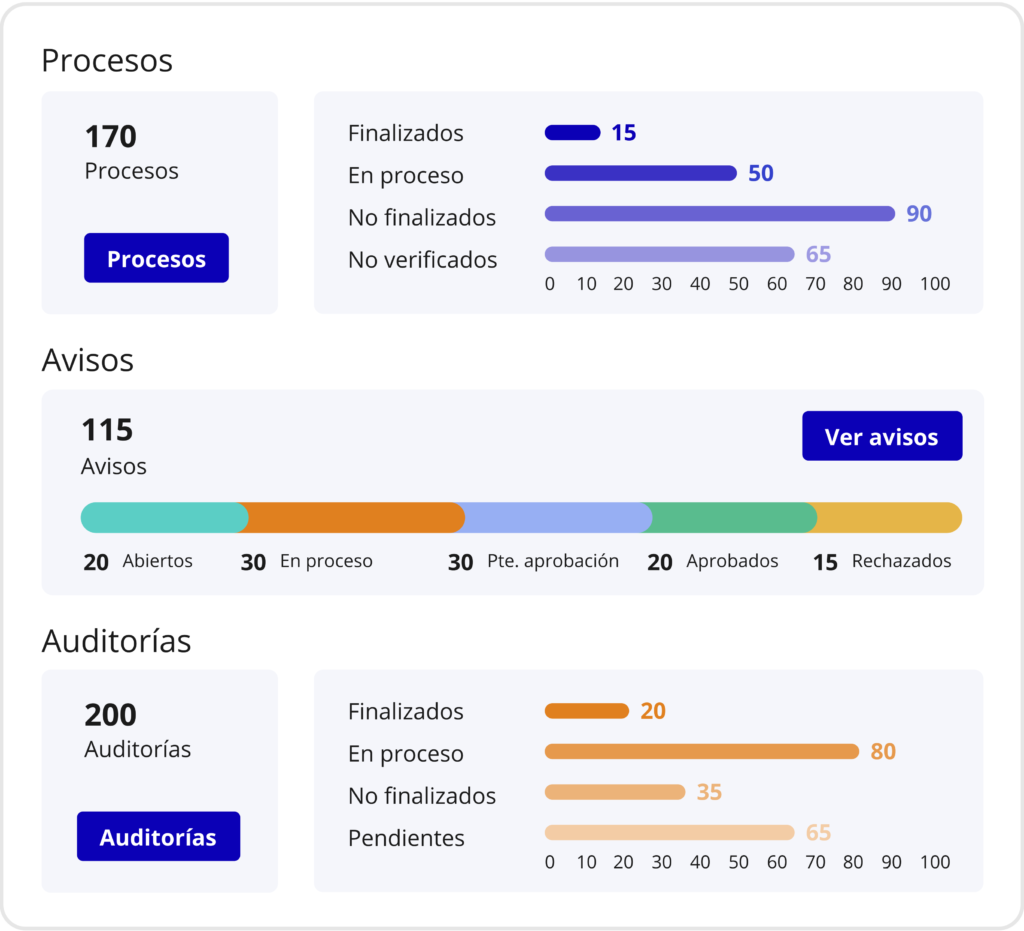Click the No finalizados bar showing 90

tap(720, 213)
